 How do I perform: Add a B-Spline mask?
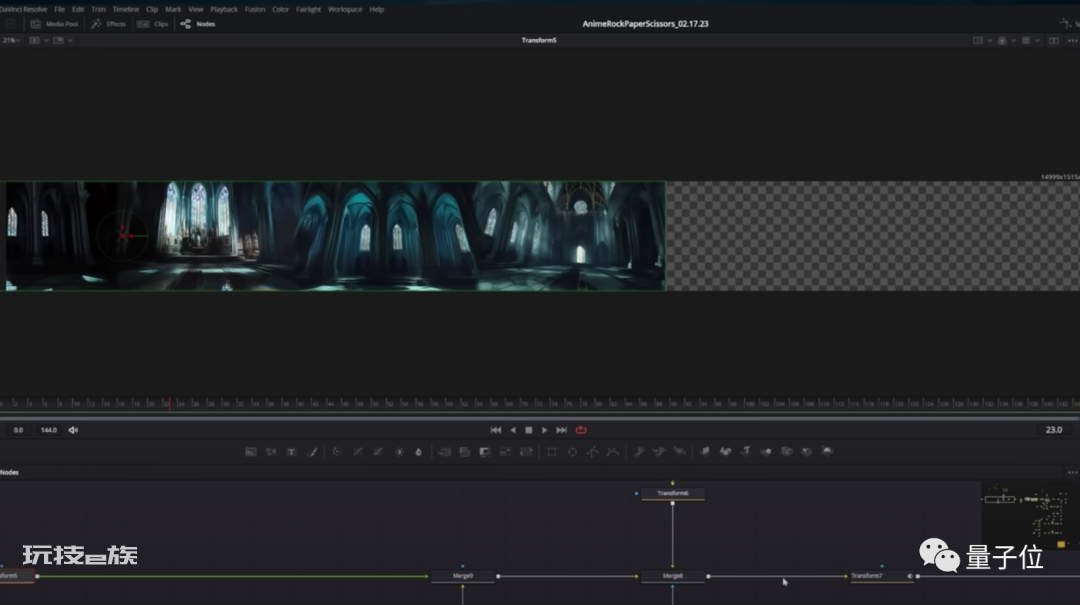click(613, 451)
